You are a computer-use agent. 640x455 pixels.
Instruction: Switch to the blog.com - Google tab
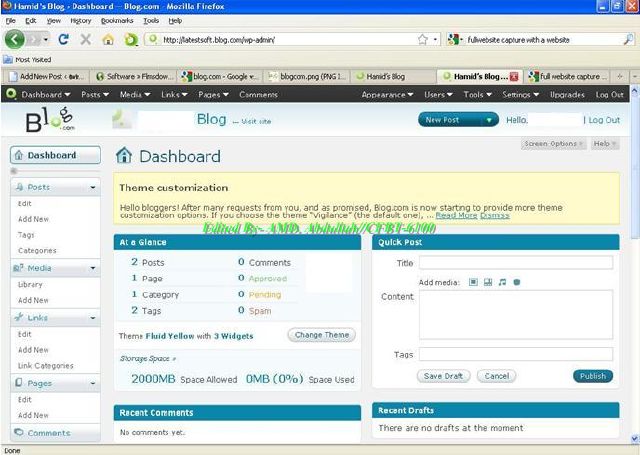click(x=220, y=76)
